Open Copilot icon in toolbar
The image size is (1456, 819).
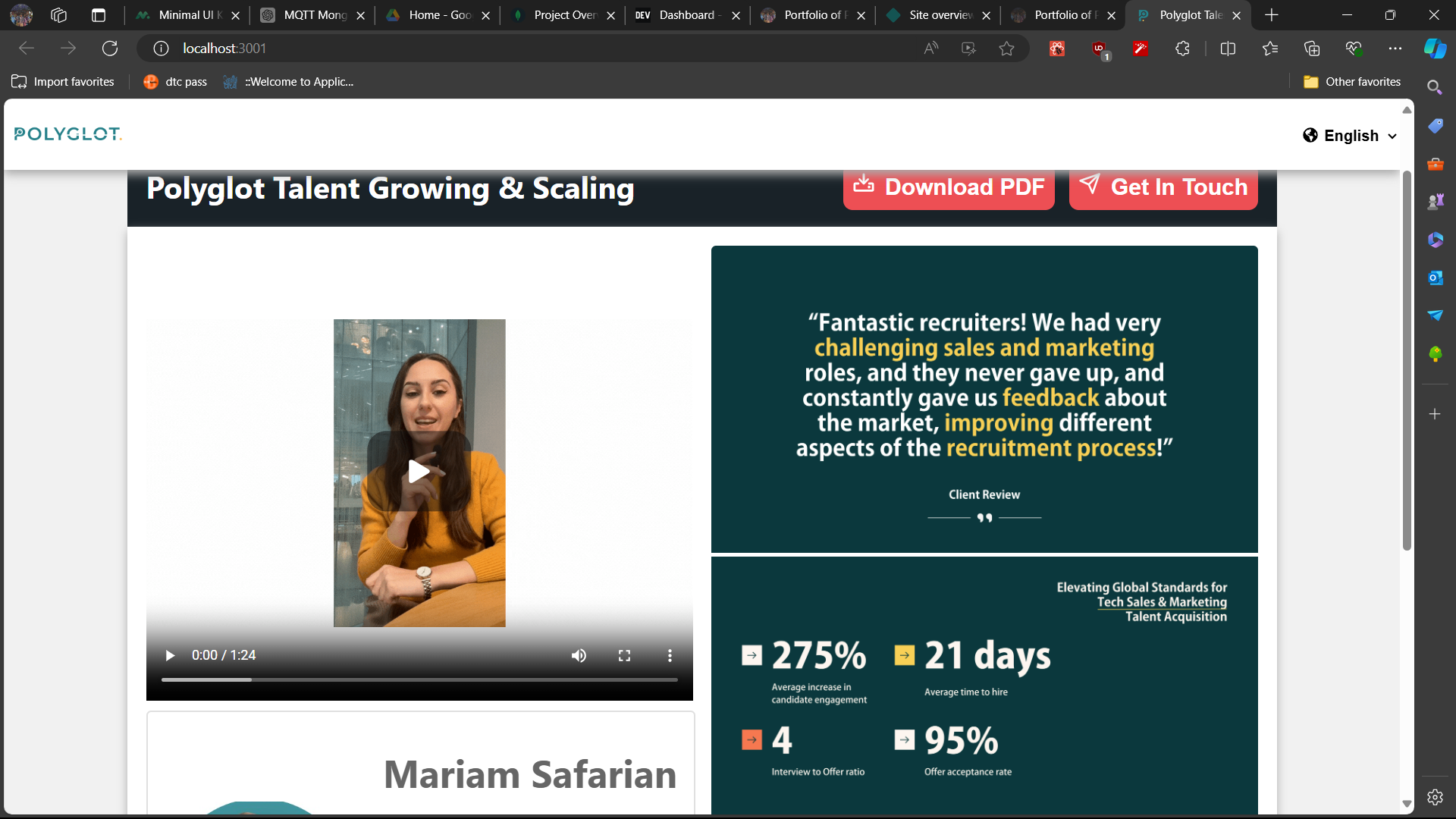tap(1435, 49)
